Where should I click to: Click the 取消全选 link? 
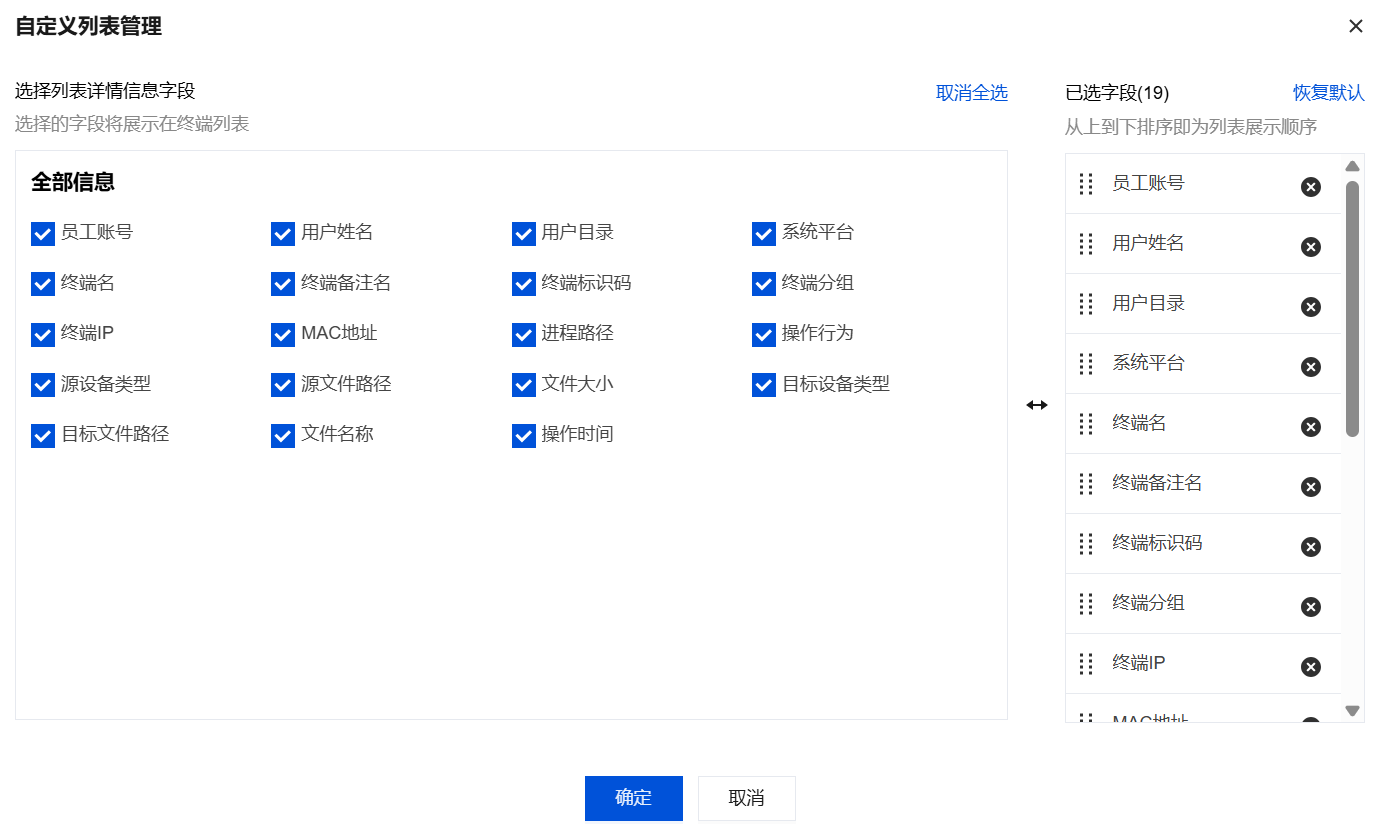[x=971, y=93]
